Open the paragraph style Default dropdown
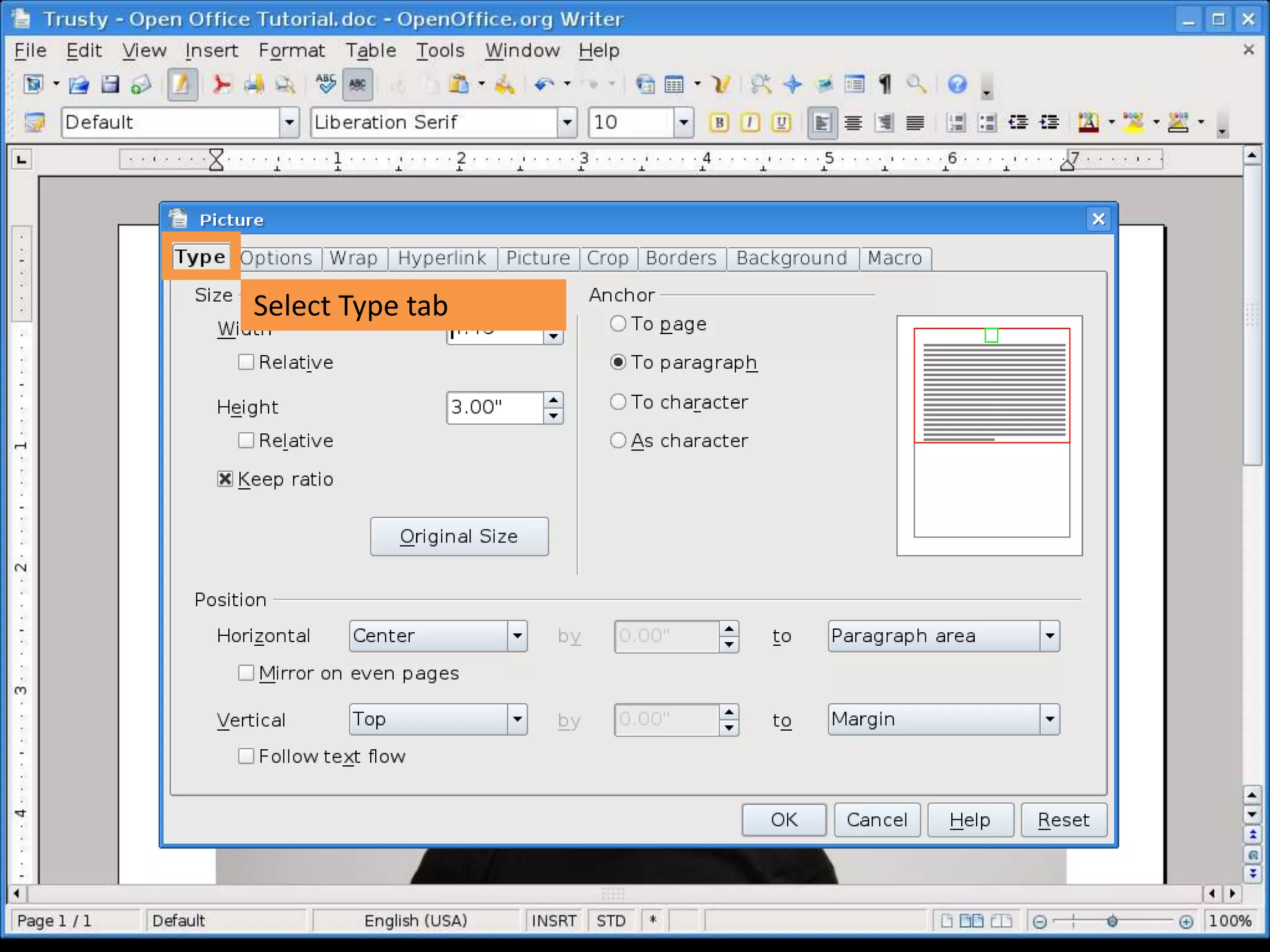1270x952 pixels. (x=289, y=123)
